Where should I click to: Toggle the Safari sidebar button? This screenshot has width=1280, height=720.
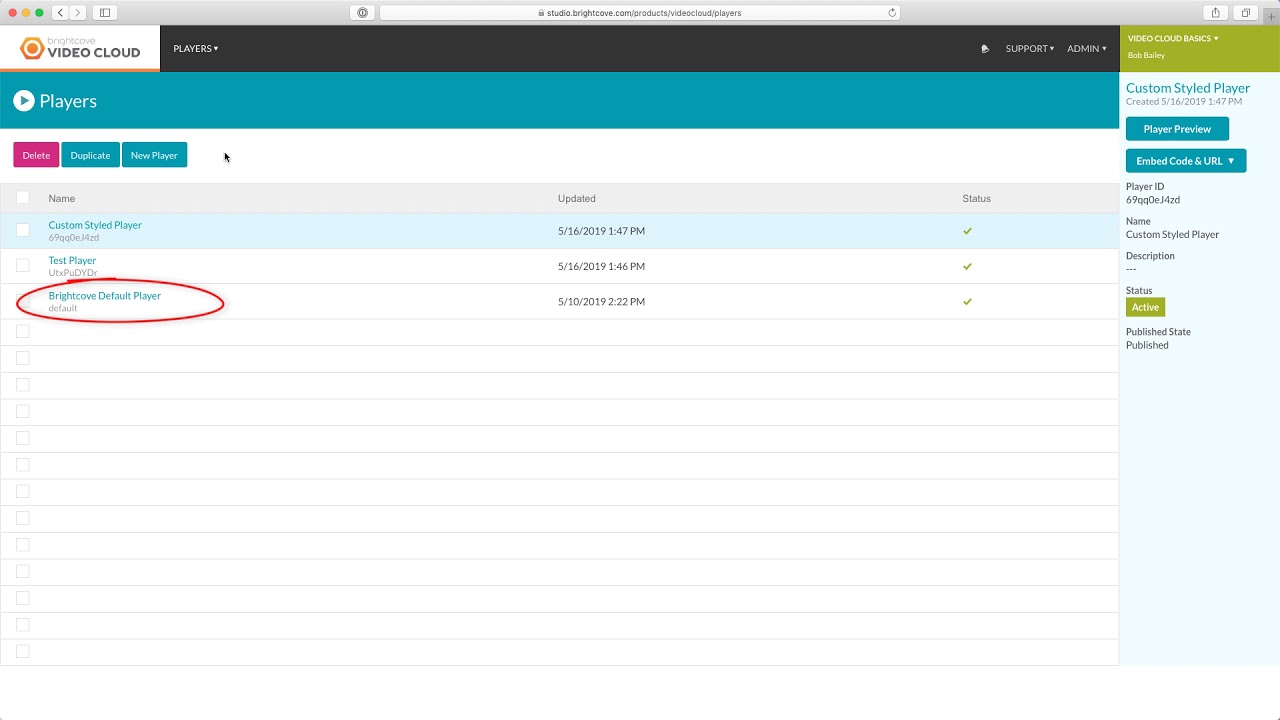(104, 13)
